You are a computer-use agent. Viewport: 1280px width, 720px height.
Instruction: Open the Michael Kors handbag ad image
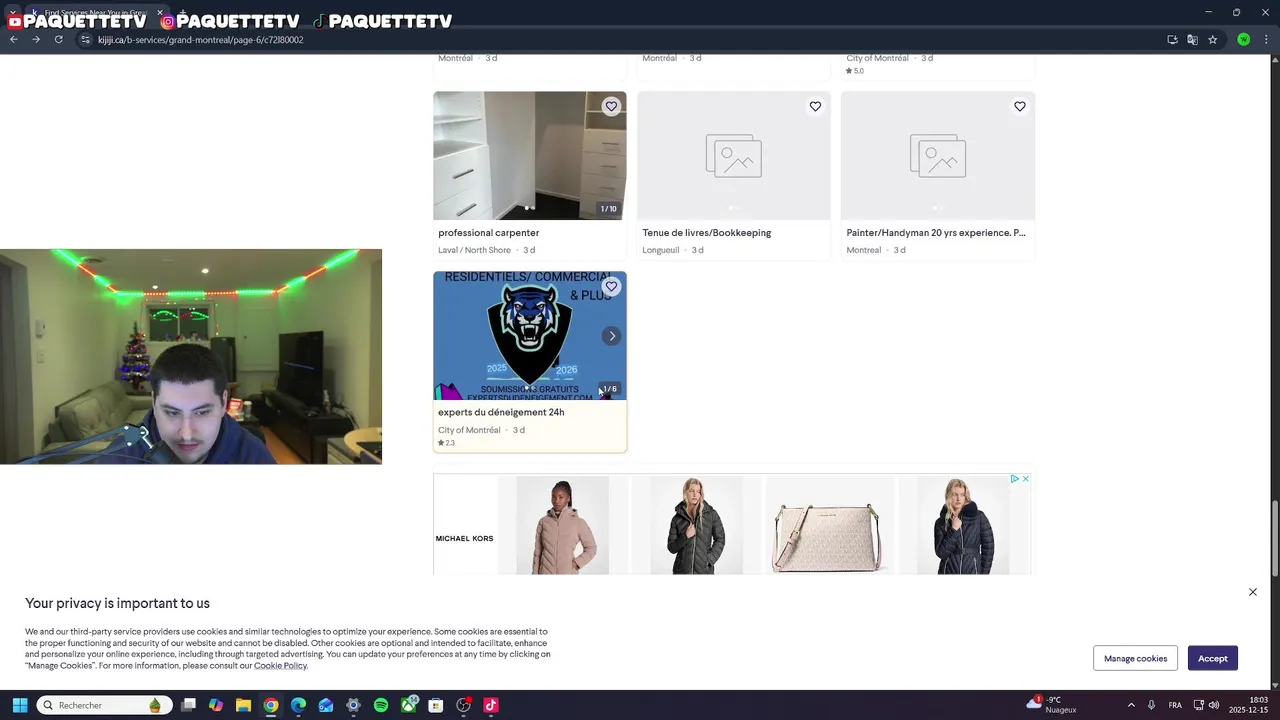(x=829, y=525)
